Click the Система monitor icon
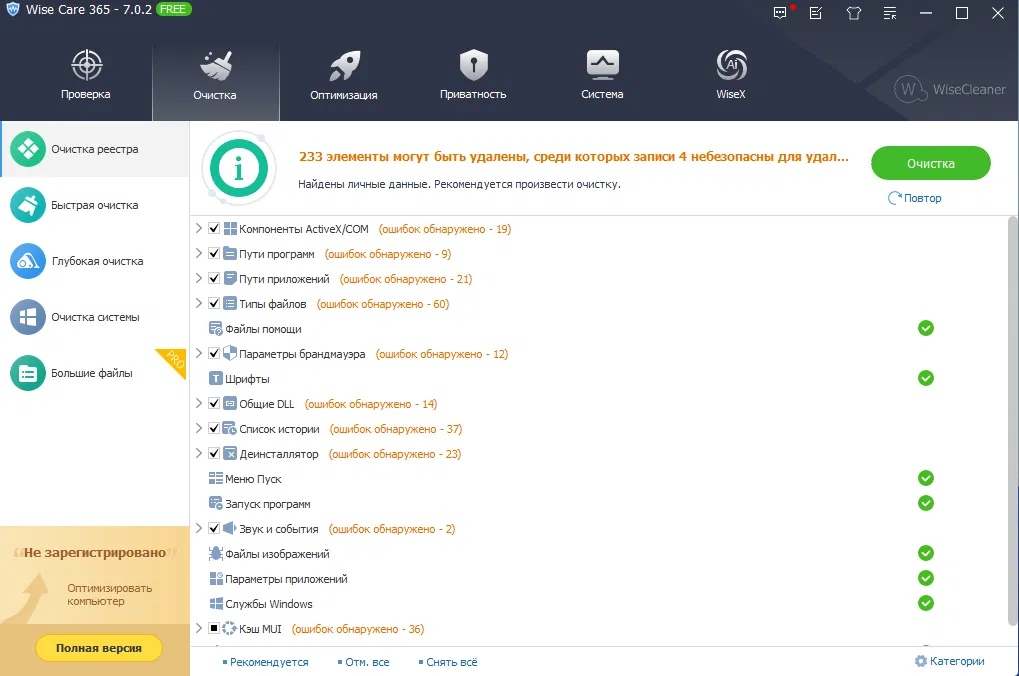The image size is (1019, 676). pyautogui.click(x=602, y=64)
